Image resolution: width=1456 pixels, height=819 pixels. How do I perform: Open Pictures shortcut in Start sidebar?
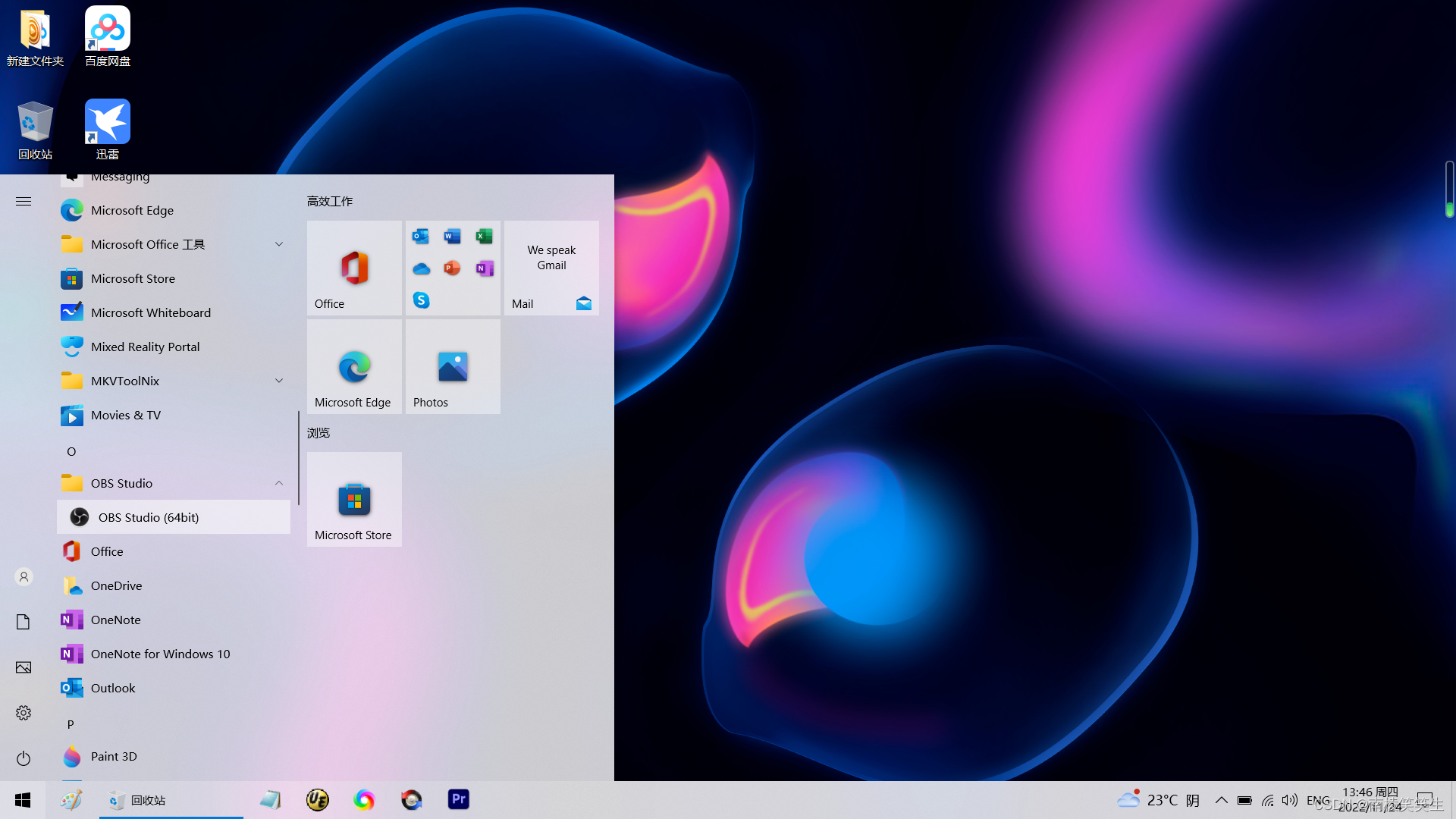point(24,667)
